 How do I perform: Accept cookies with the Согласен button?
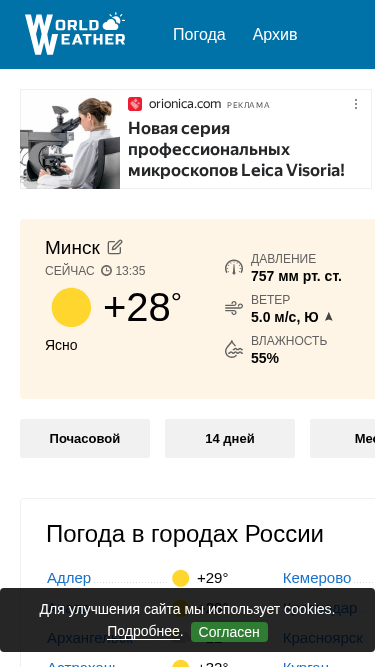point(230,632)
